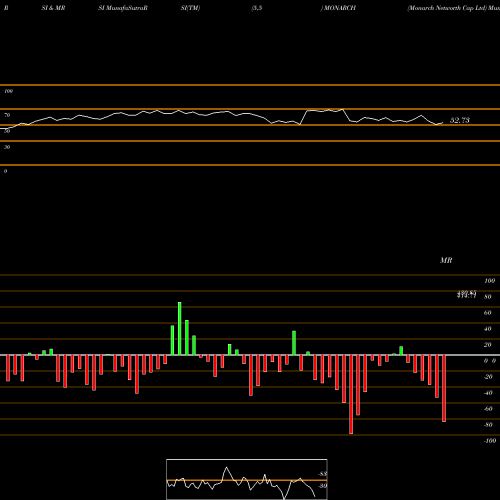Viewport: 500px width, 500px height.
Task: Click the '(5,5' parameter text in header
Action: click(x=257, y=8)
